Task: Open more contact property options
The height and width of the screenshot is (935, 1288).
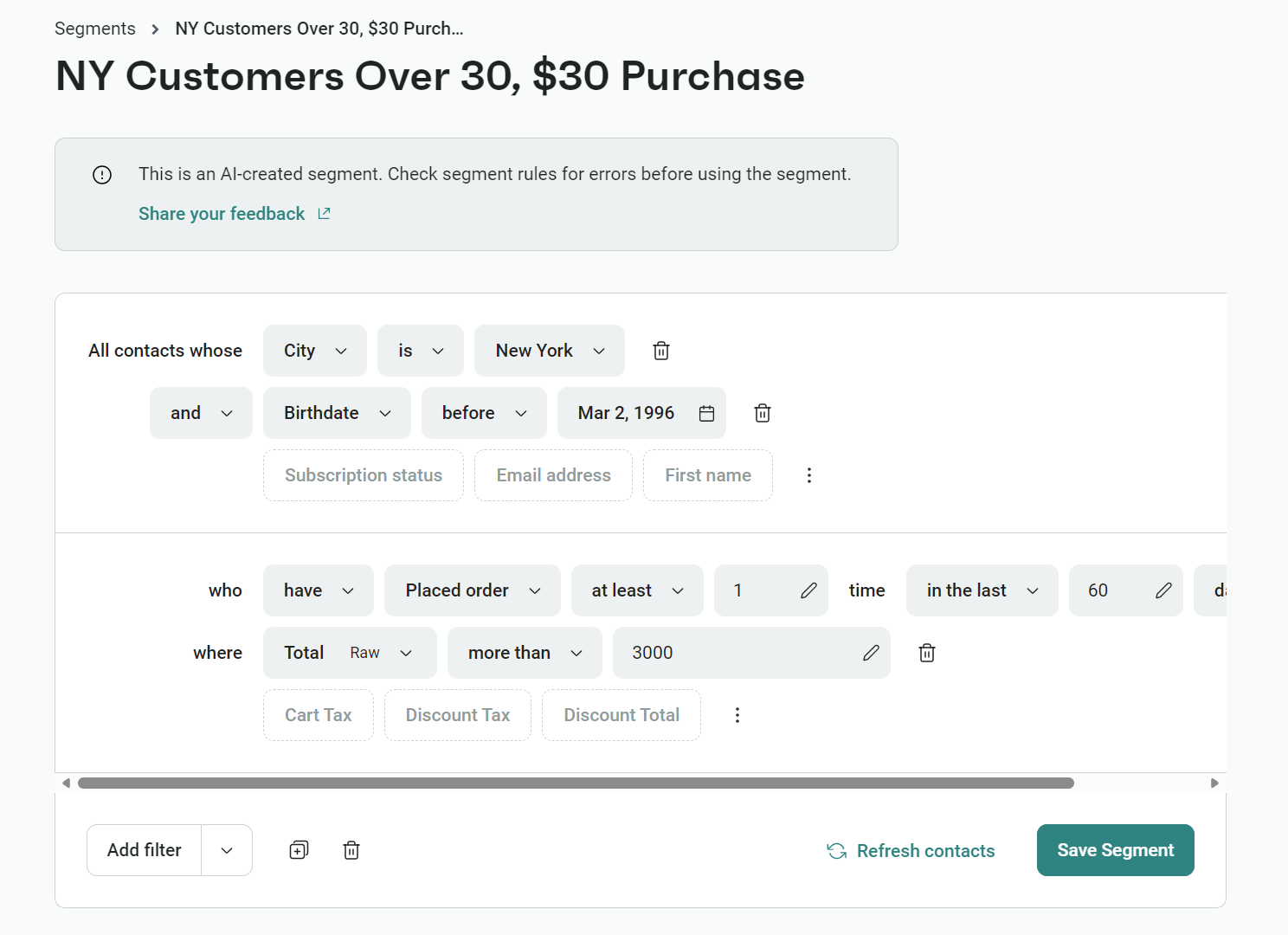Action: (x=808, y=475)
